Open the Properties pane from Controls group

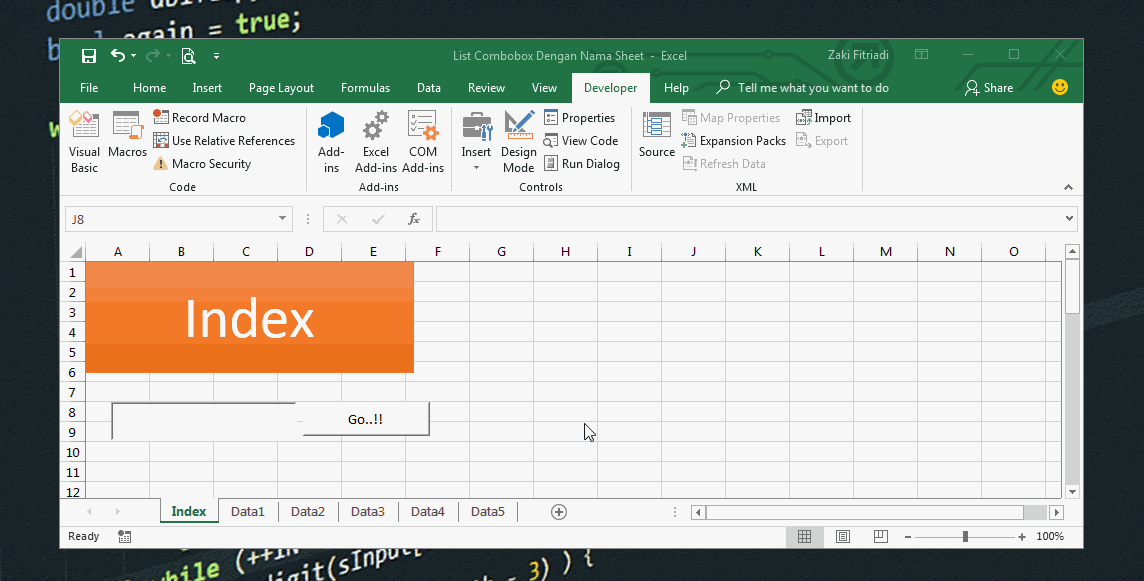[x=581, y=117]
